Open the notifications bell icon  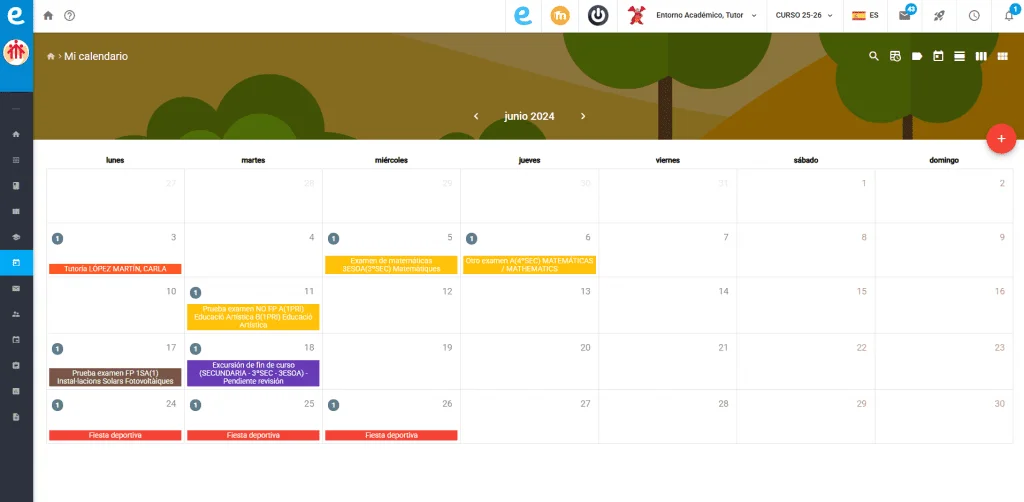tap(1009, 16)
